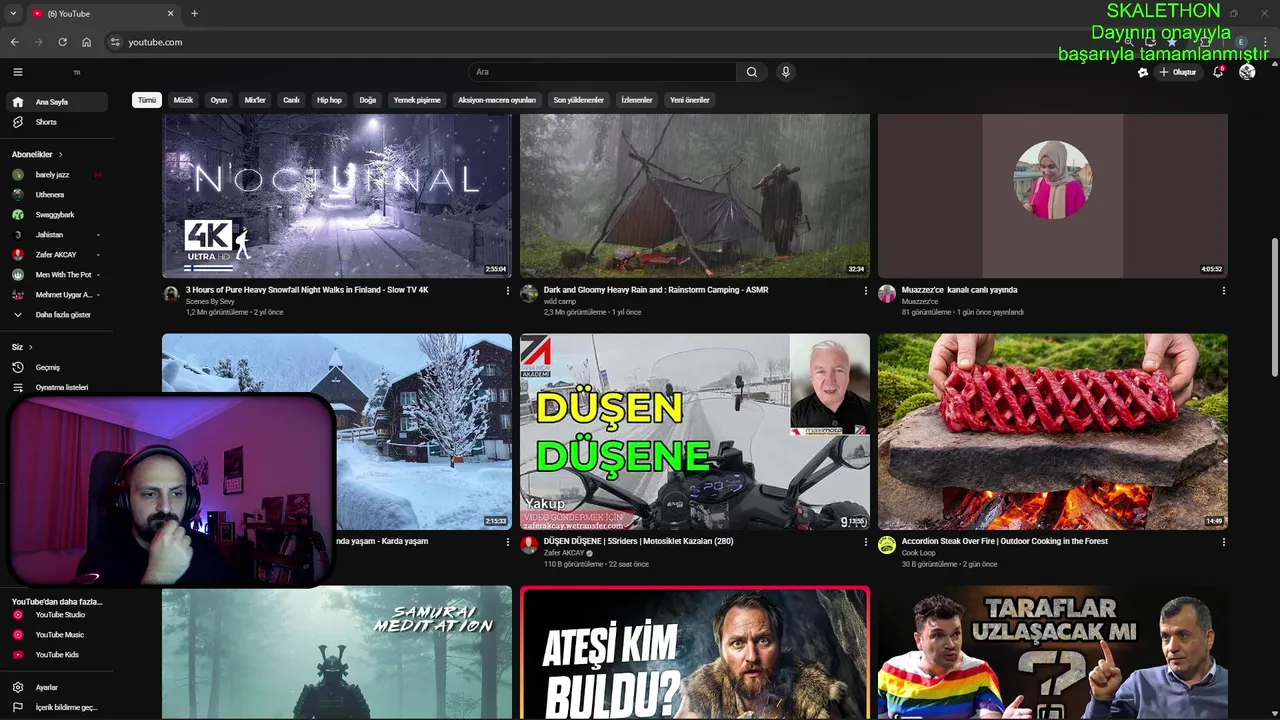This screenshot has width=1280, height=720.
Task: Open Zafer AKCAY avatar under DÜŞEN video
Action: [529, 545]
